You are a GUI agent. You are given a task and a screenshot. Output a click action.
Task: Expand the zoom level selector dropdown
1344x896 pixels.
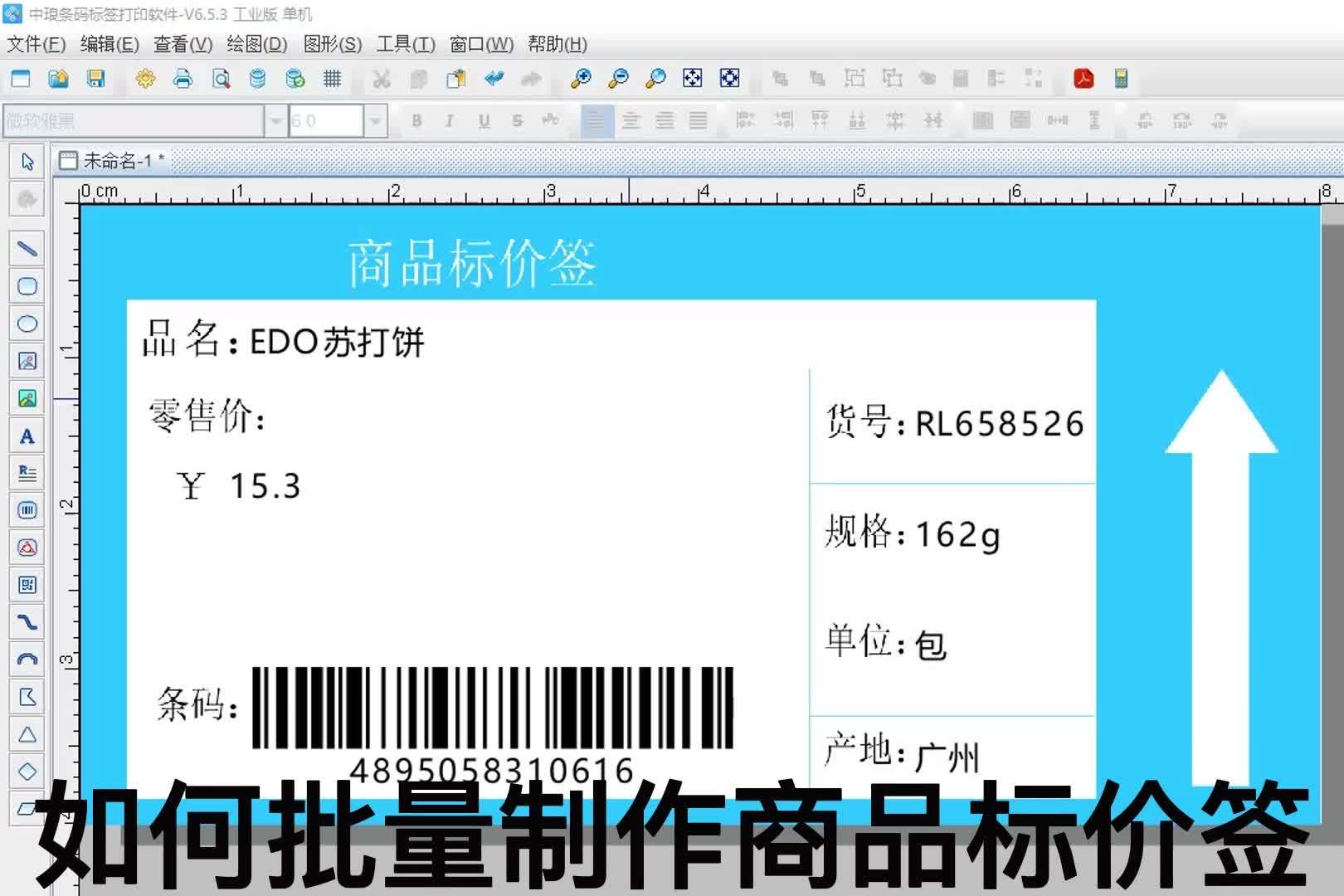pyautogui.click(x=655, y=79)
